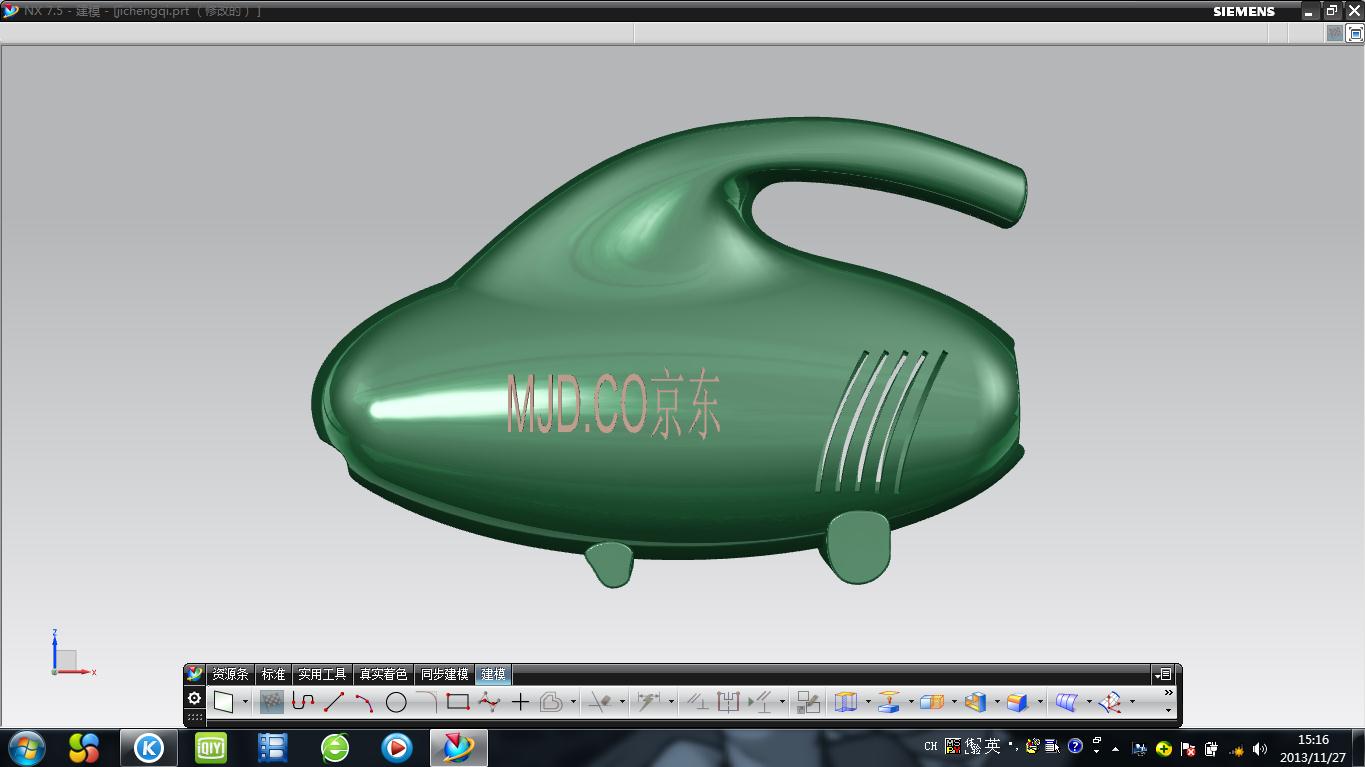Select the Datum Plane / Boss feature tool
This screenshot has height=767, width=1365.
pos(889,702)
